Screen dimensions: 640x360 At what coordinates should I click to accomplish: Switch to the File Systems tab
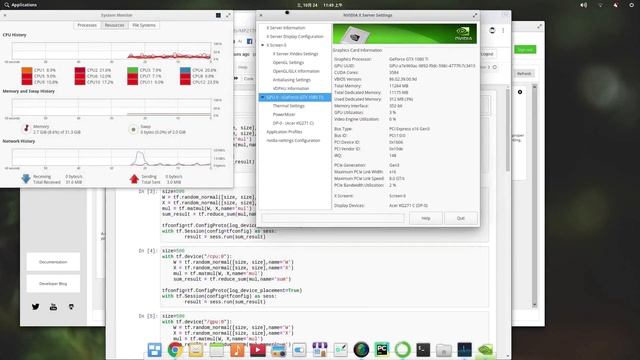pos(144,25)
